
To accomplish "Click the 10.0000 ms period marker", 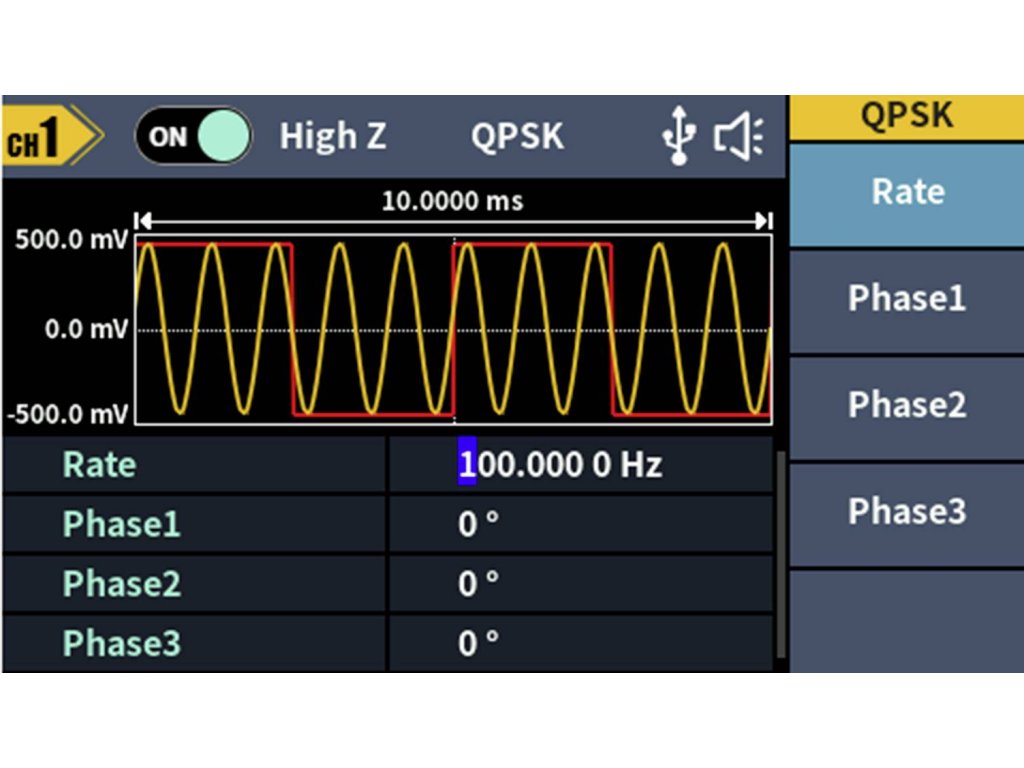I will point(452,202).
